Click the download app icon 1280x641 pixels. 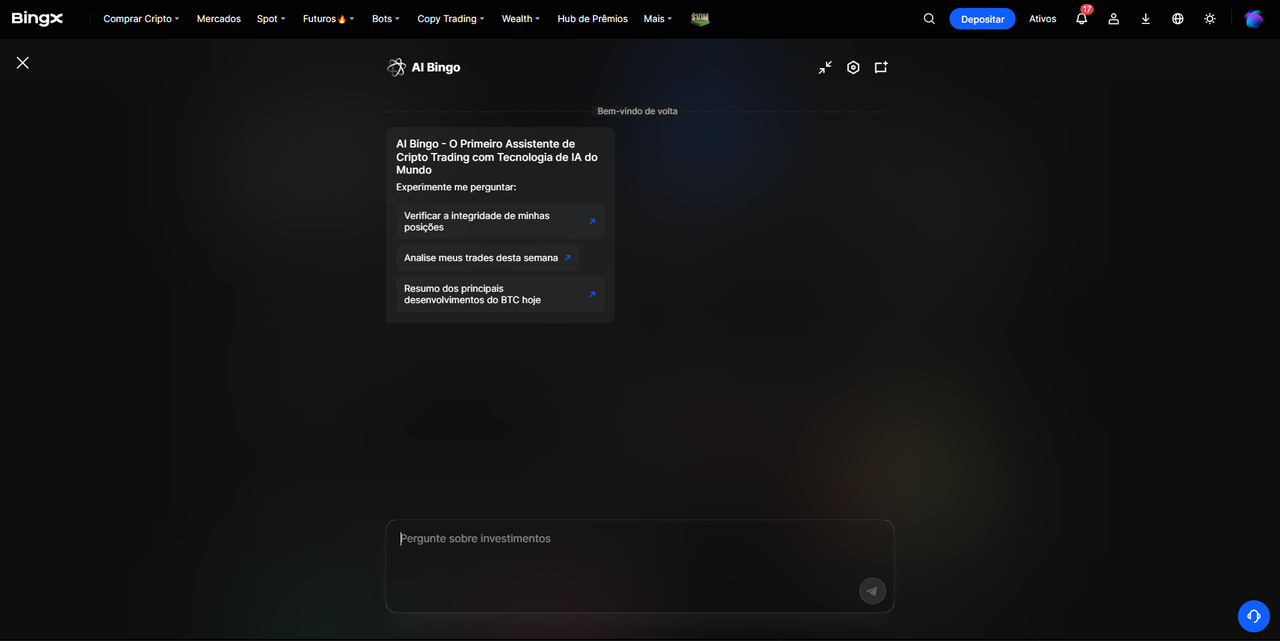click(x=1145, y=19)
